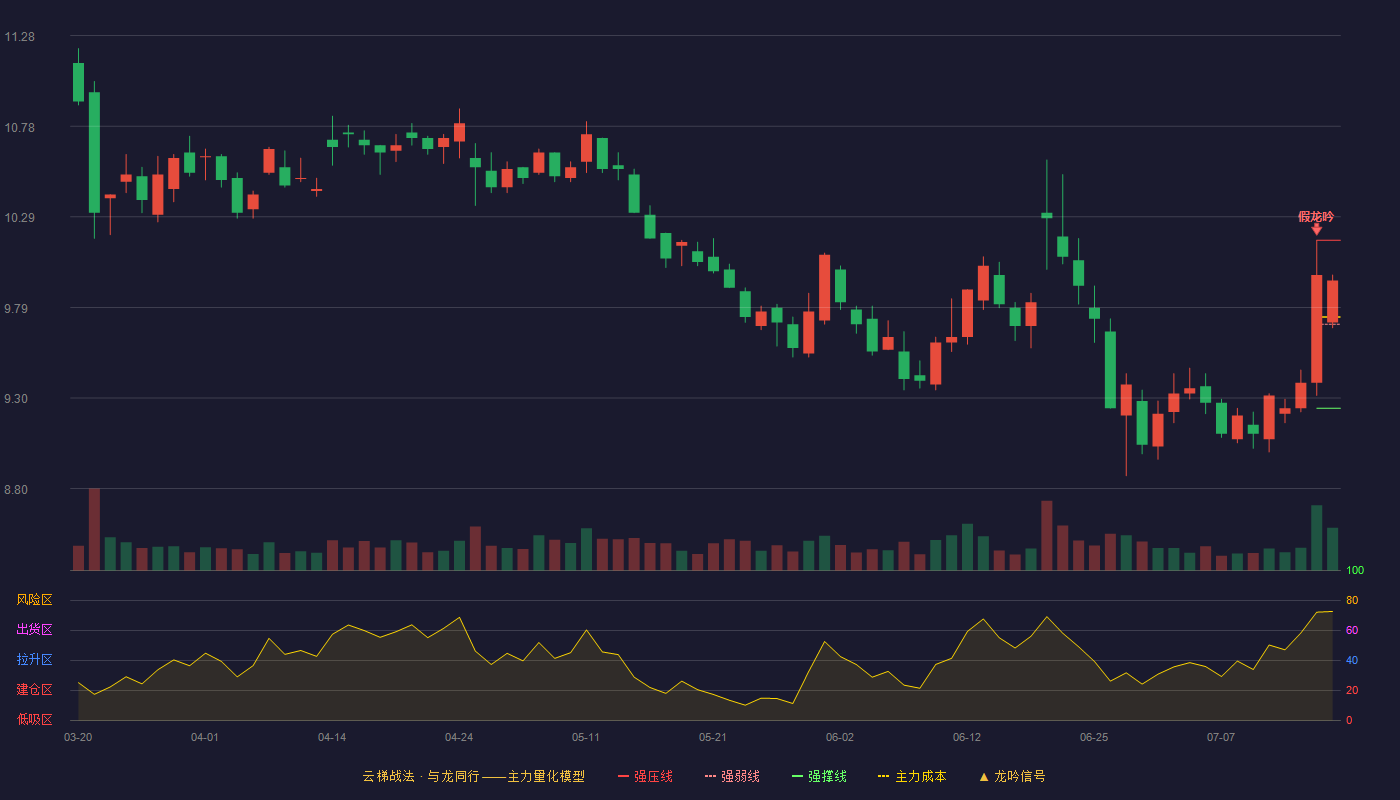Select the 风险区 zone label
The width and height of the screenshot is (1400, 800).
click(x=34, y=600)
